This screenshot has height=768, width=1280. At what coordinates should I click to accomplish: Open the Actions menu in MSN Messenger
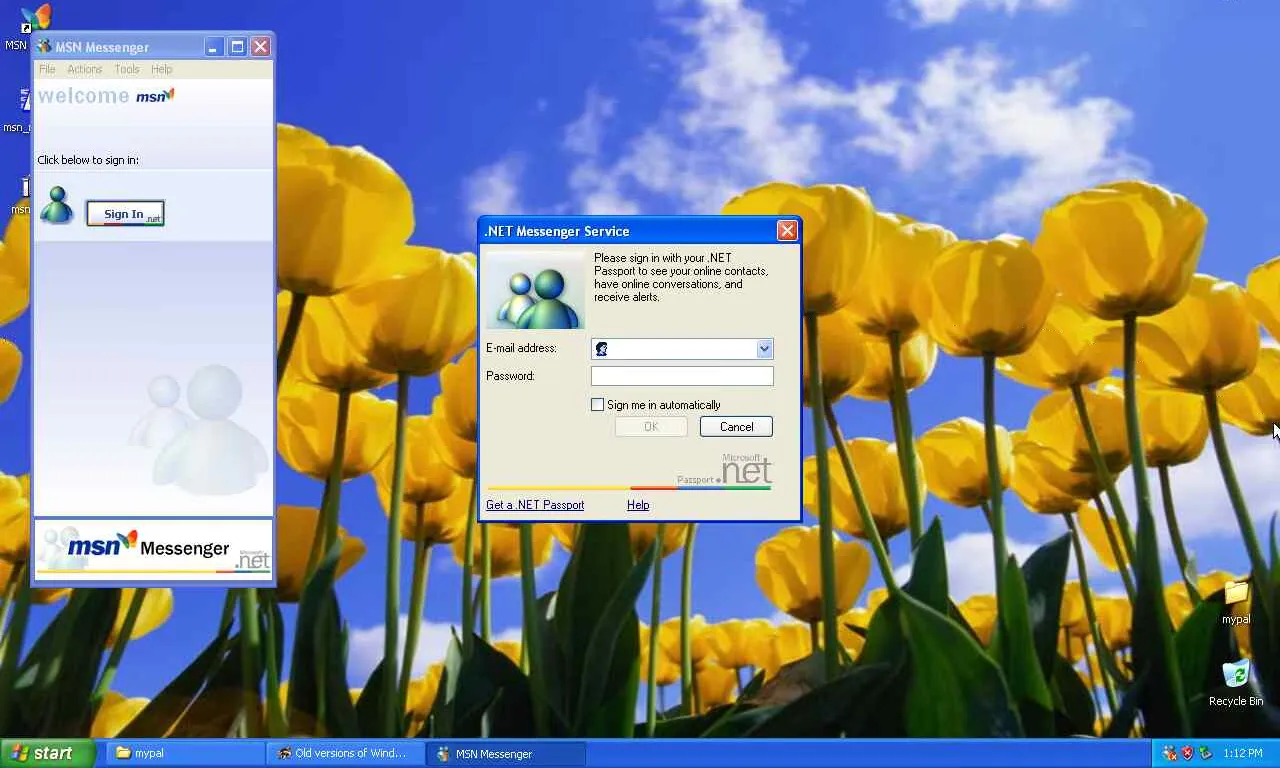pyautogui.click(x=84, y=69)
